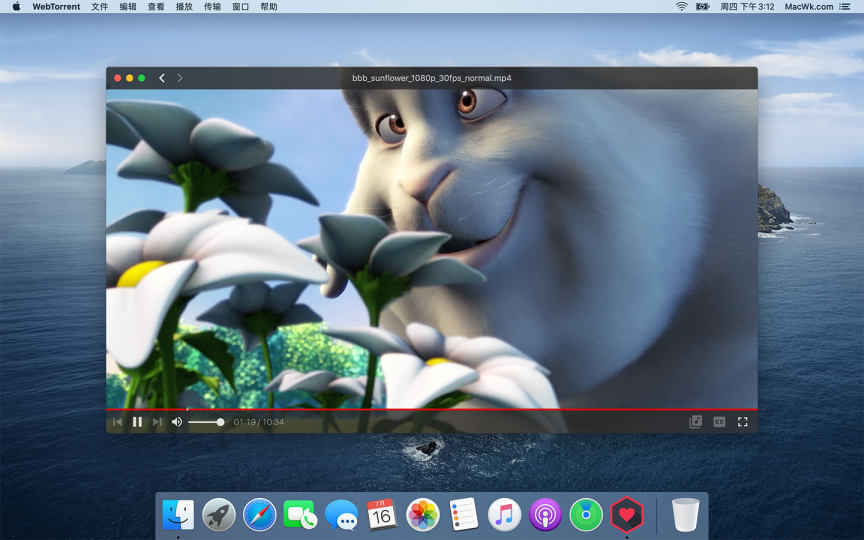This screenshot has height=540, width=864.
Task: Mute the volume speaker icon
Action: [177, 422]
